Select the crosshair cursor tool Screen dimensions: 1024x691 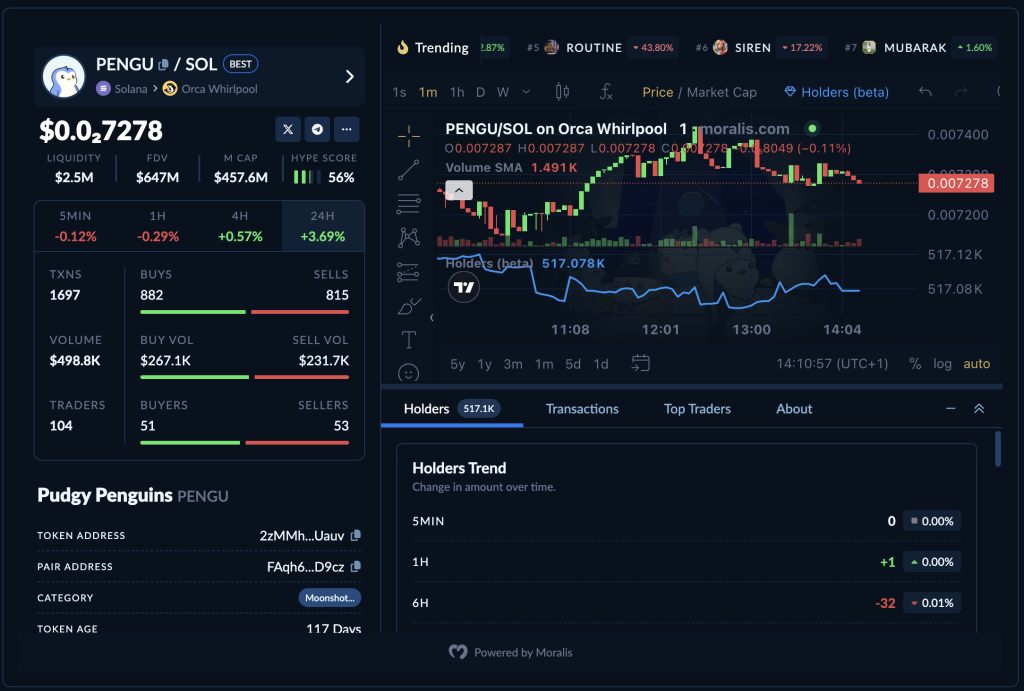click(x=409, y=136)
